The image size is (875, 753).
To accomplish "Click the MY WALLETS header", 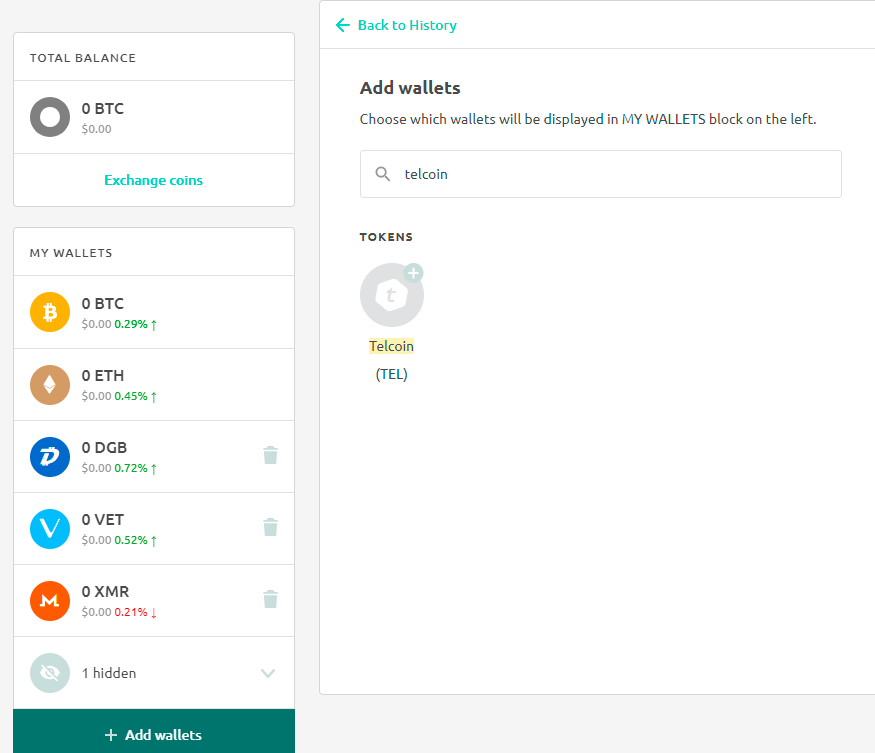I will point(71,253).
